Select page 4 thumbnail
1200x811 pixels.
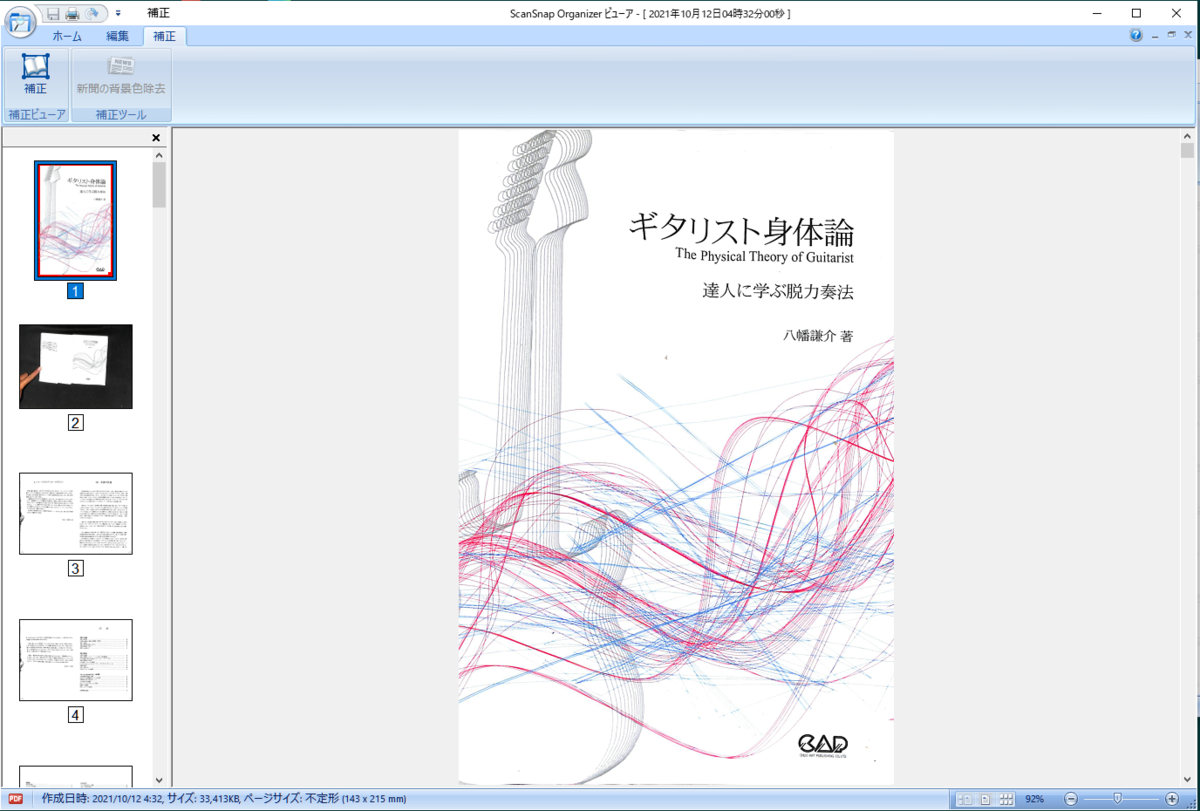76,659
